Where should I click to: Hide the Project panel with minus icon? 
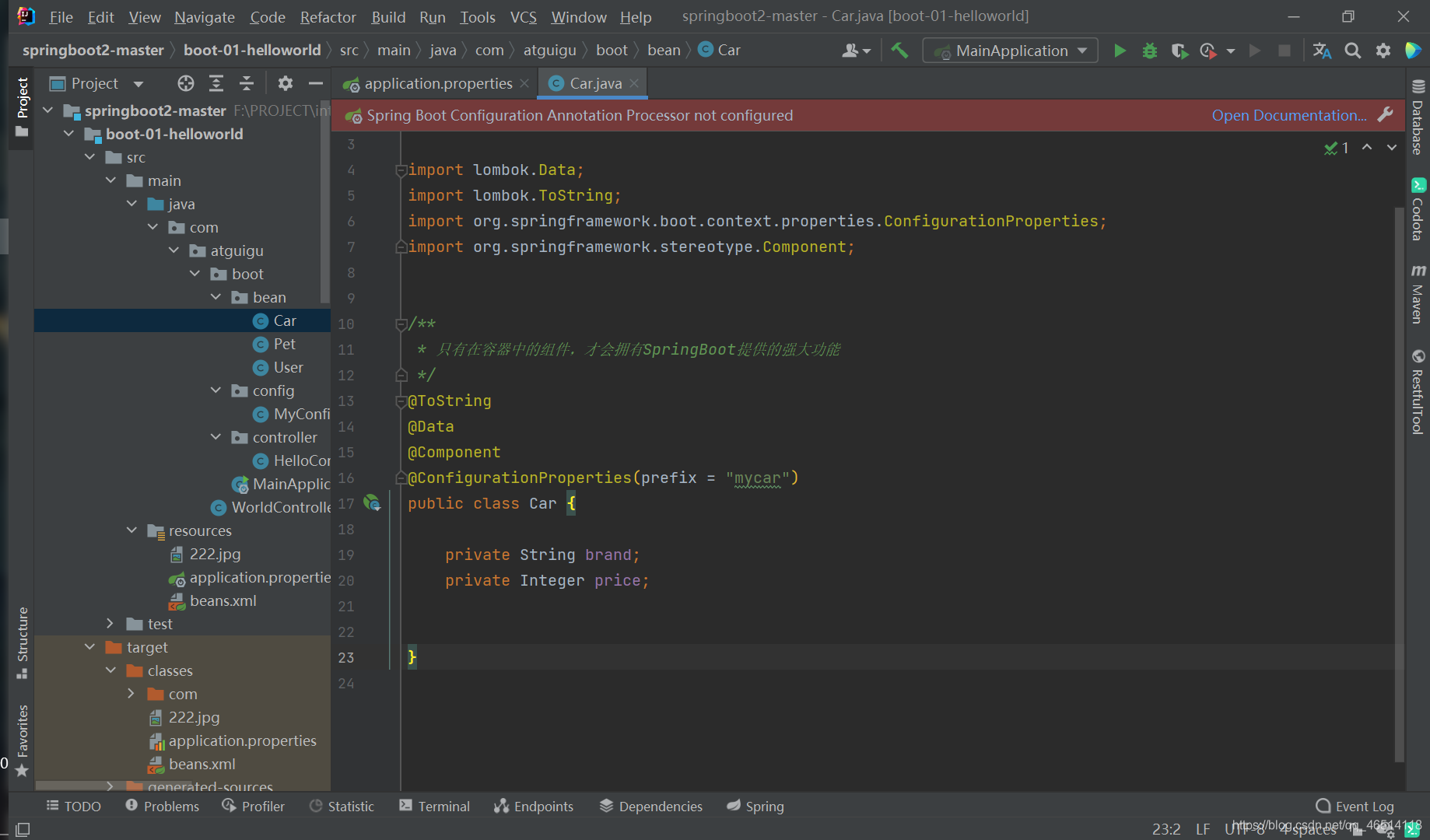pyautogui.click(x=315, y=83)
